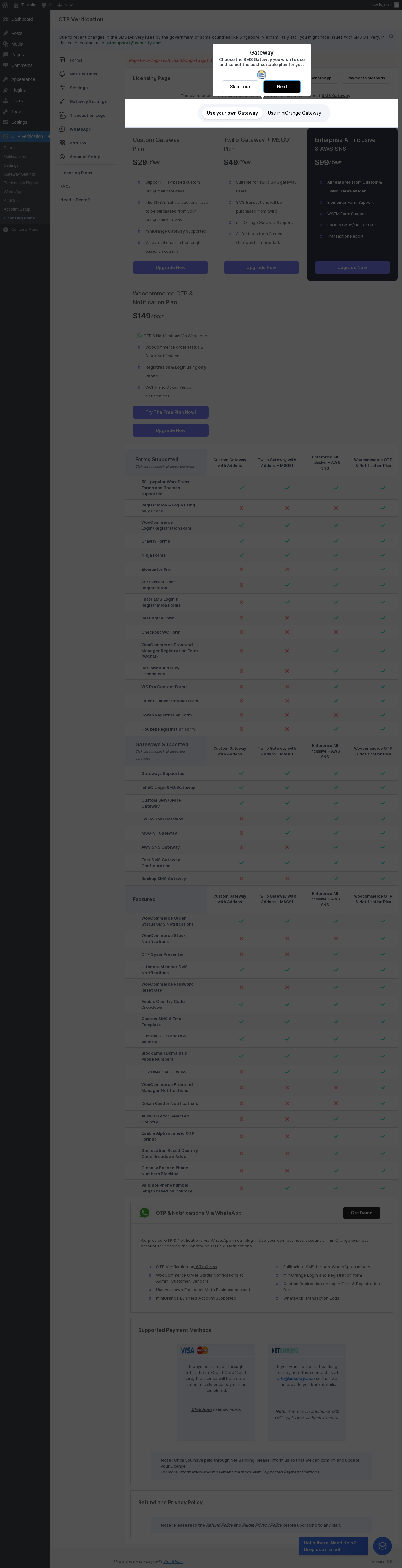This screenshot has width=402, height=1568.
Task: Open Licensing Plans in plugin navigation
Action: click(76, 173)
